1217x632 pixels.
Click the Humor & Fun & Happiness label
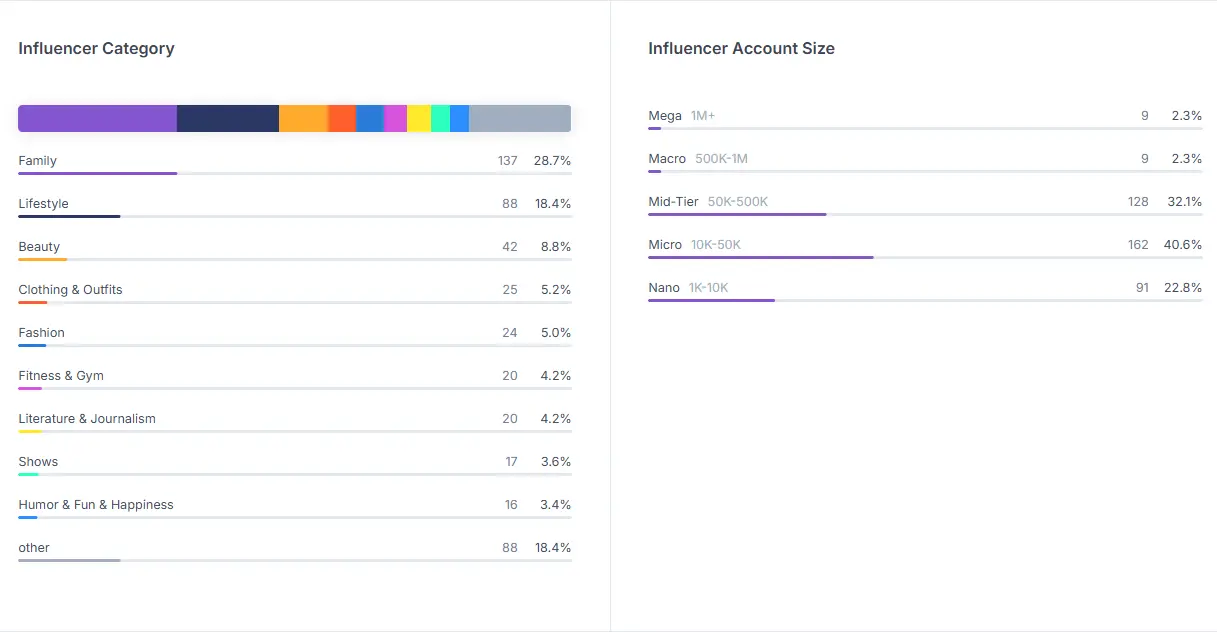[96, 505]
